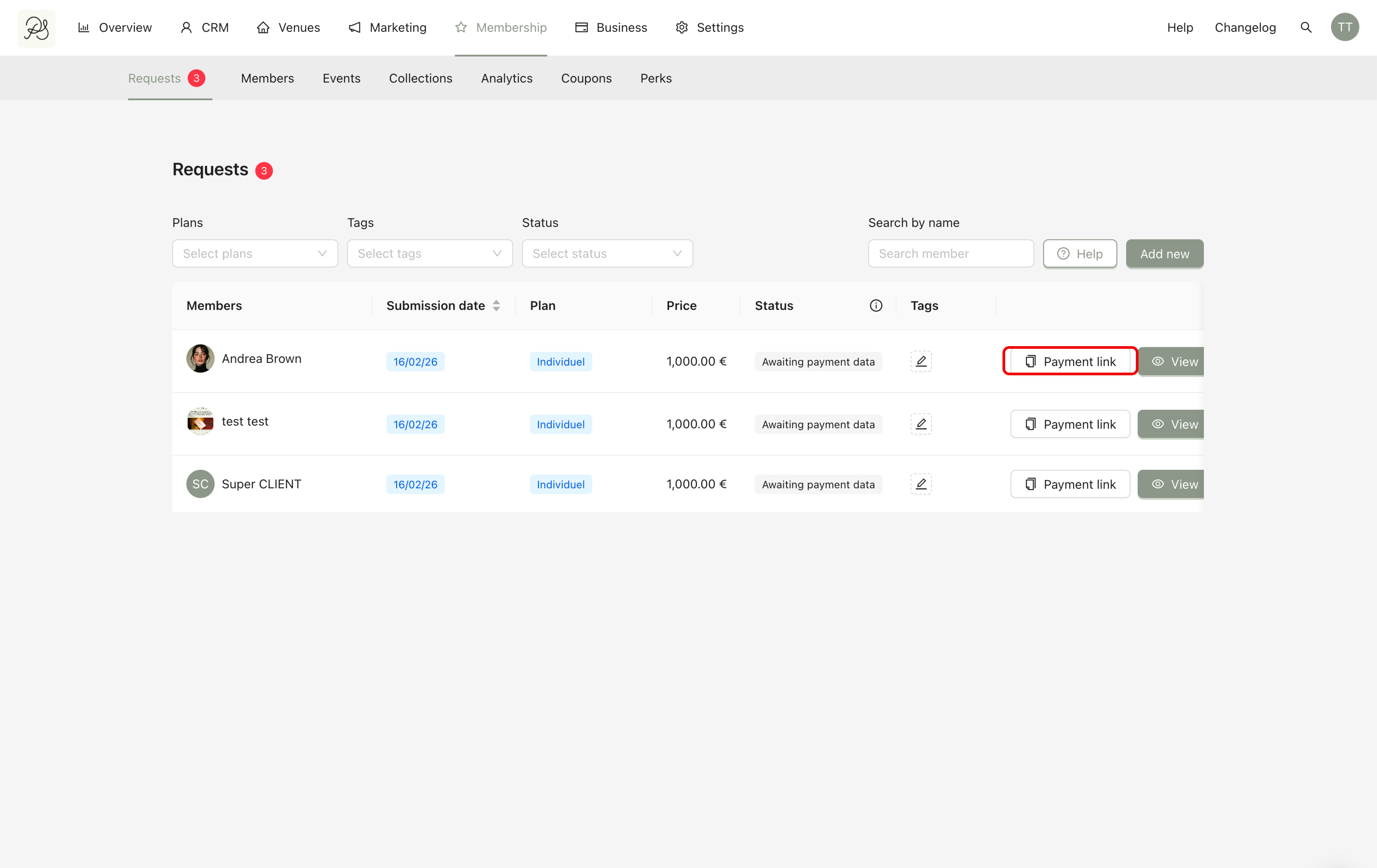Click the Status column info icon
This screenshot has width=1377, height=868.
tap(876, 305)
